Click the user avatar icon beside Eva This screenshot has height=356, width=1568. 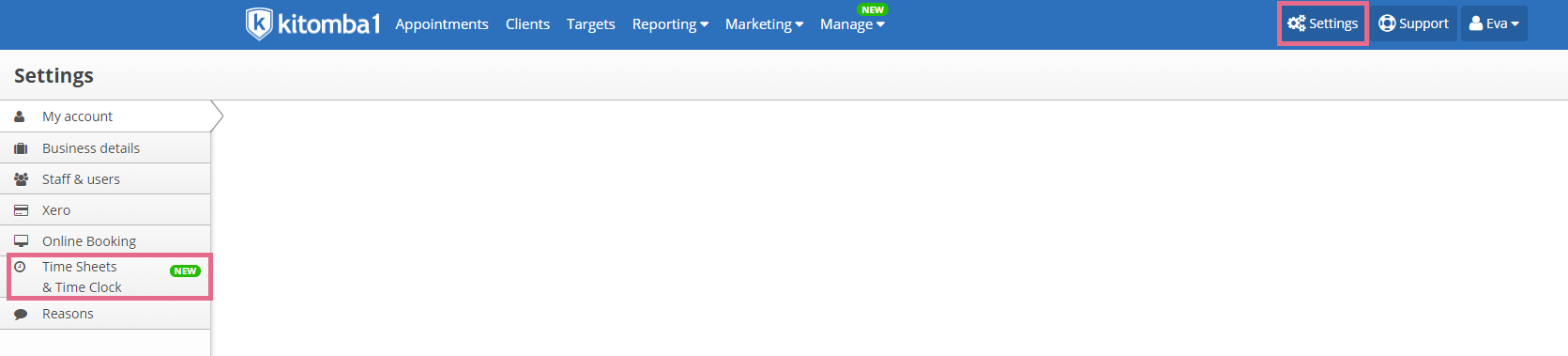pos(1476,23)
